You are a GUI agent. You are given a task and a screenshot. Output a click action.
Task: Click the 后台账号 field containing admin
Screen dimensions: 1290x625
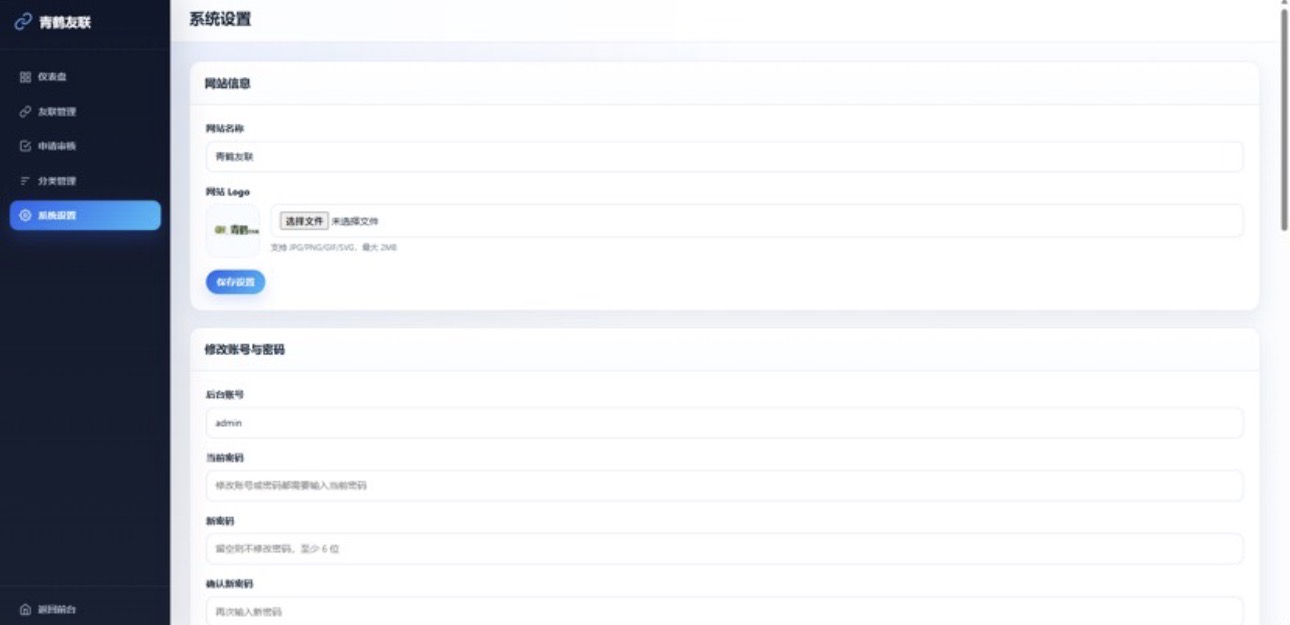725,423
